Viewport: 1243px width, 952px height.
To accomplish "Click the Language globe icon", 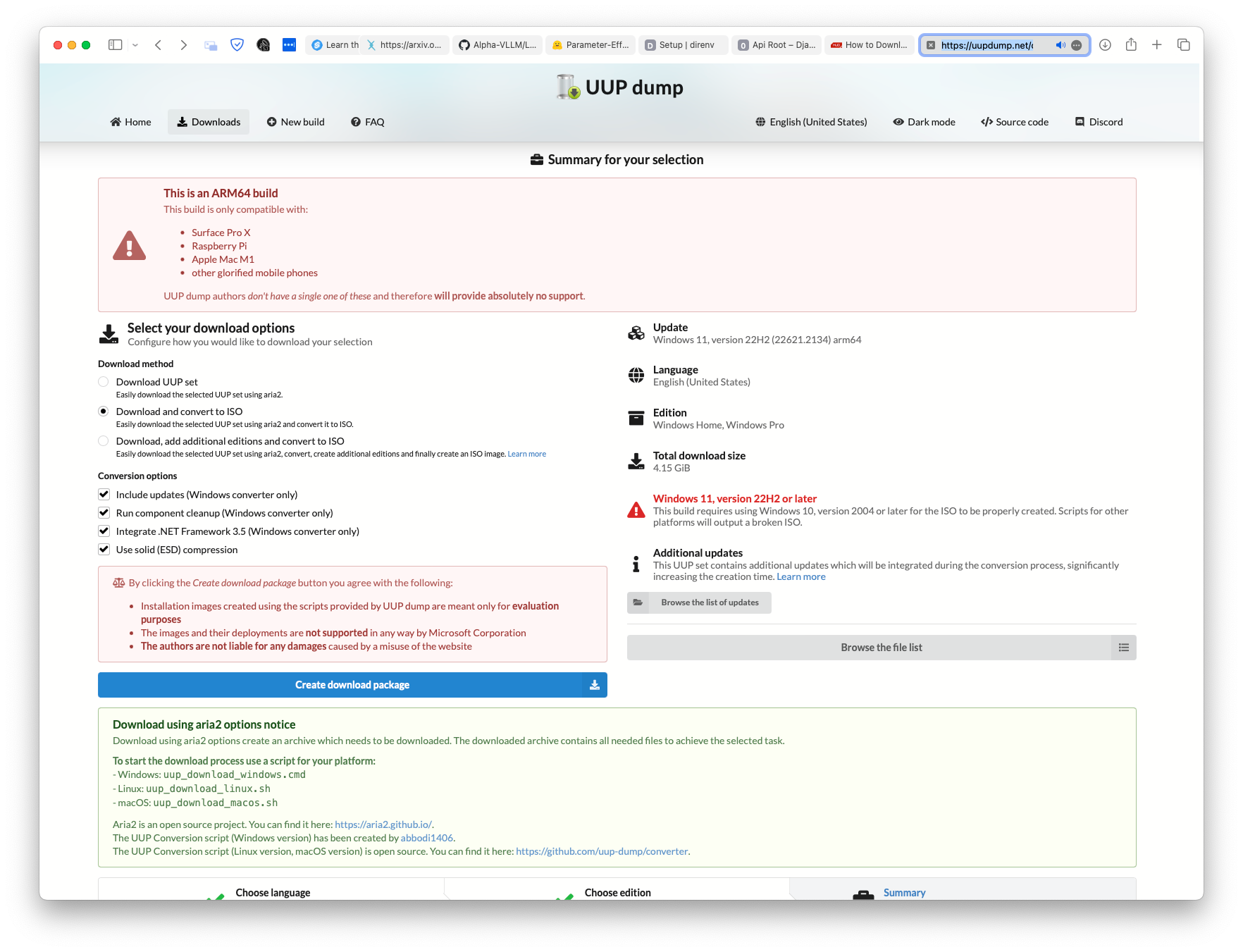I will (636, 376).
